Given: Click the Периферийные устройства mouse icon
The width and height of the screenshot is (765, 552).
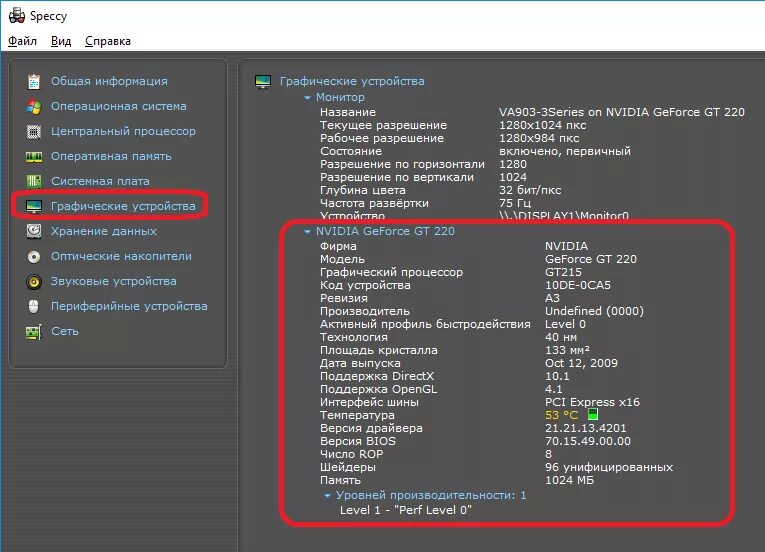Looking at the screenshot, I should (34, 307).
